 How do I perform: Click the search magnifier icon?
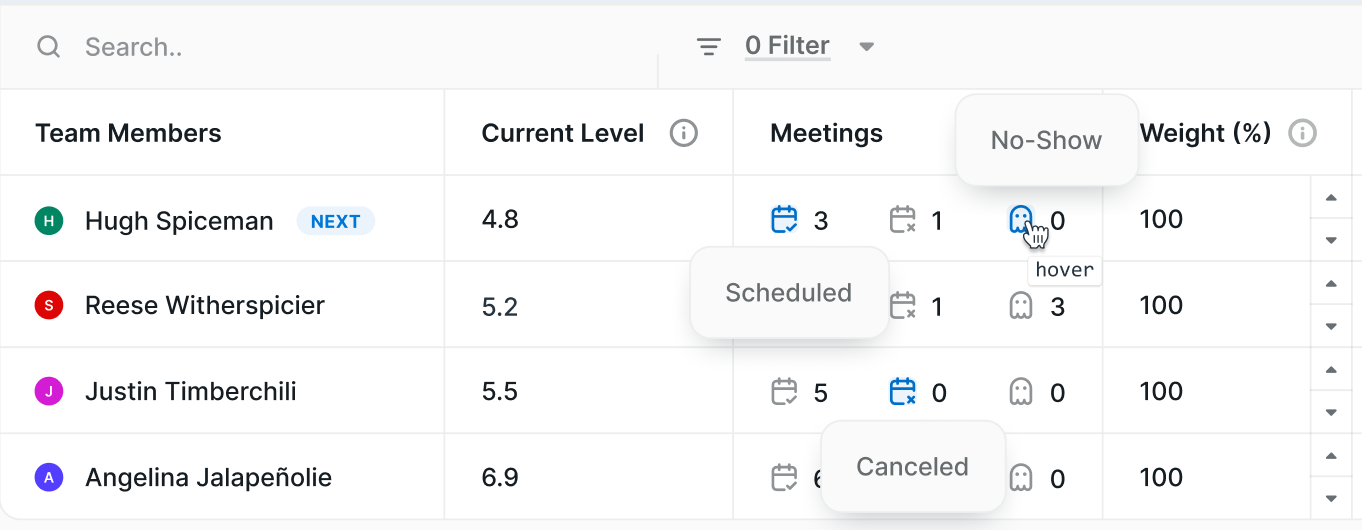pos(49,47)
